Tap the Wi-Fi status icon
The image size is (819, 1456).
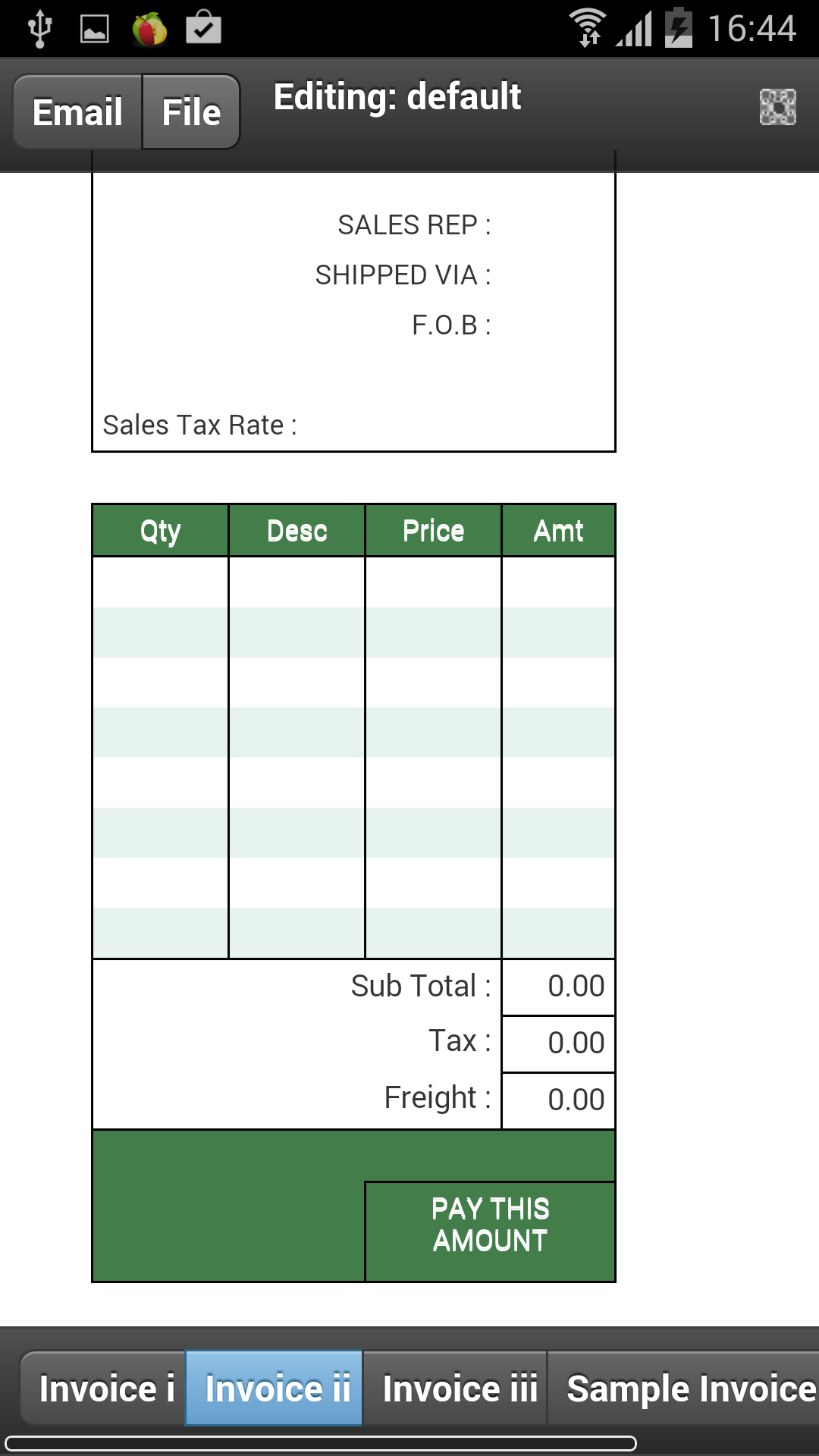pos(588,28)
